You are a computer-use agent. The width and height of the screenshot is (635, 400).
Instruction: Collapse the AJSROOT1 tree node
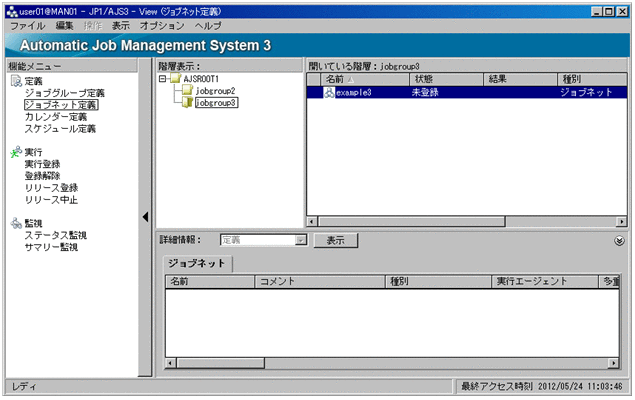click(162, 79)
